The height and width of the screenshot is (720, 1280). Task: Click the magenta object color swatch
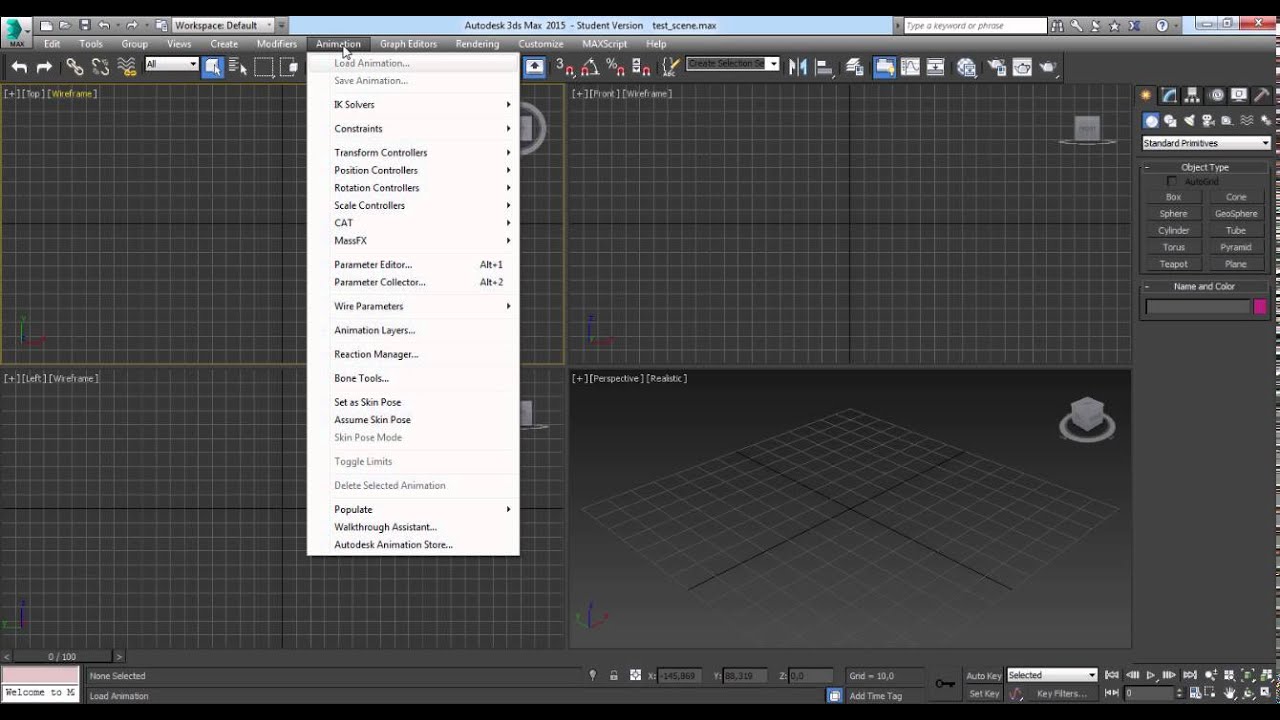click(x=1260, y=307)
